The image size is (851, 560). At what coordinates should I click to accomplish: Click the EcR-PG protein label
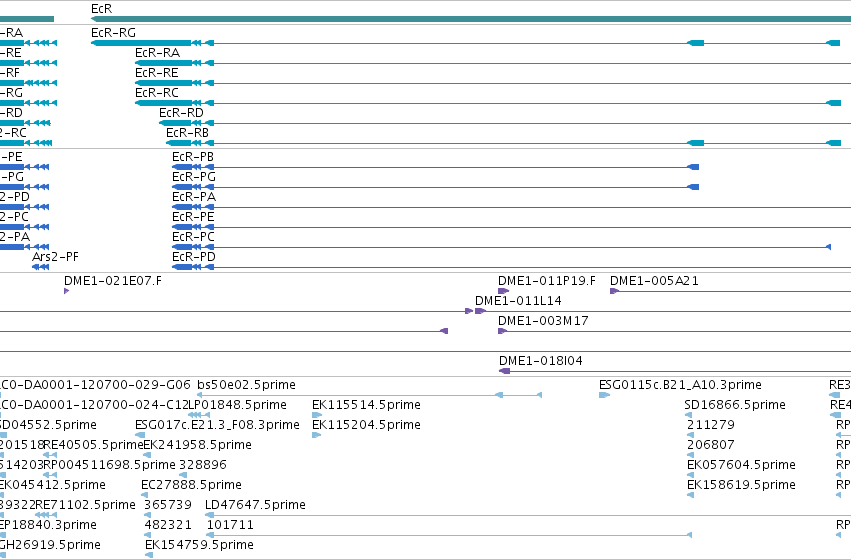point(194,177)
